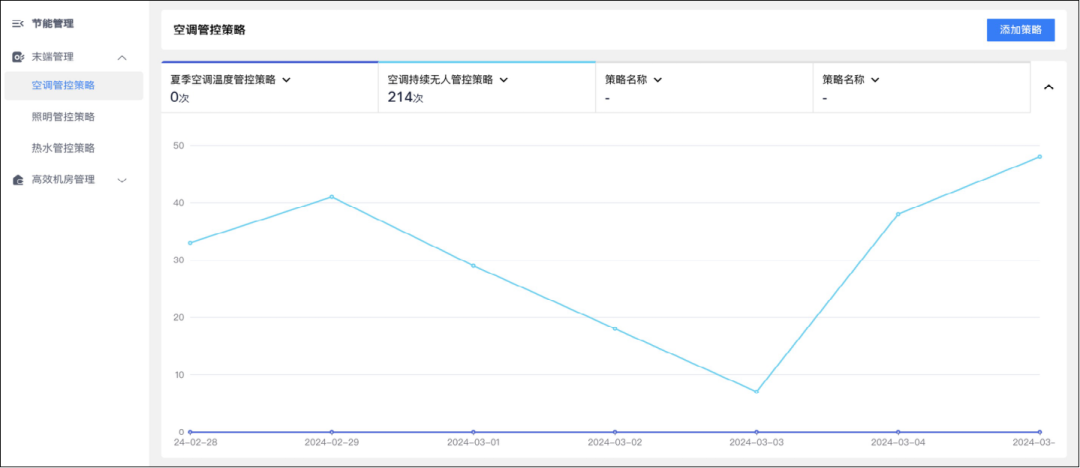Screen dimensions: 1080x468
Task: Open the fourth 策略名称 dropdown
Action: (875, 79)
